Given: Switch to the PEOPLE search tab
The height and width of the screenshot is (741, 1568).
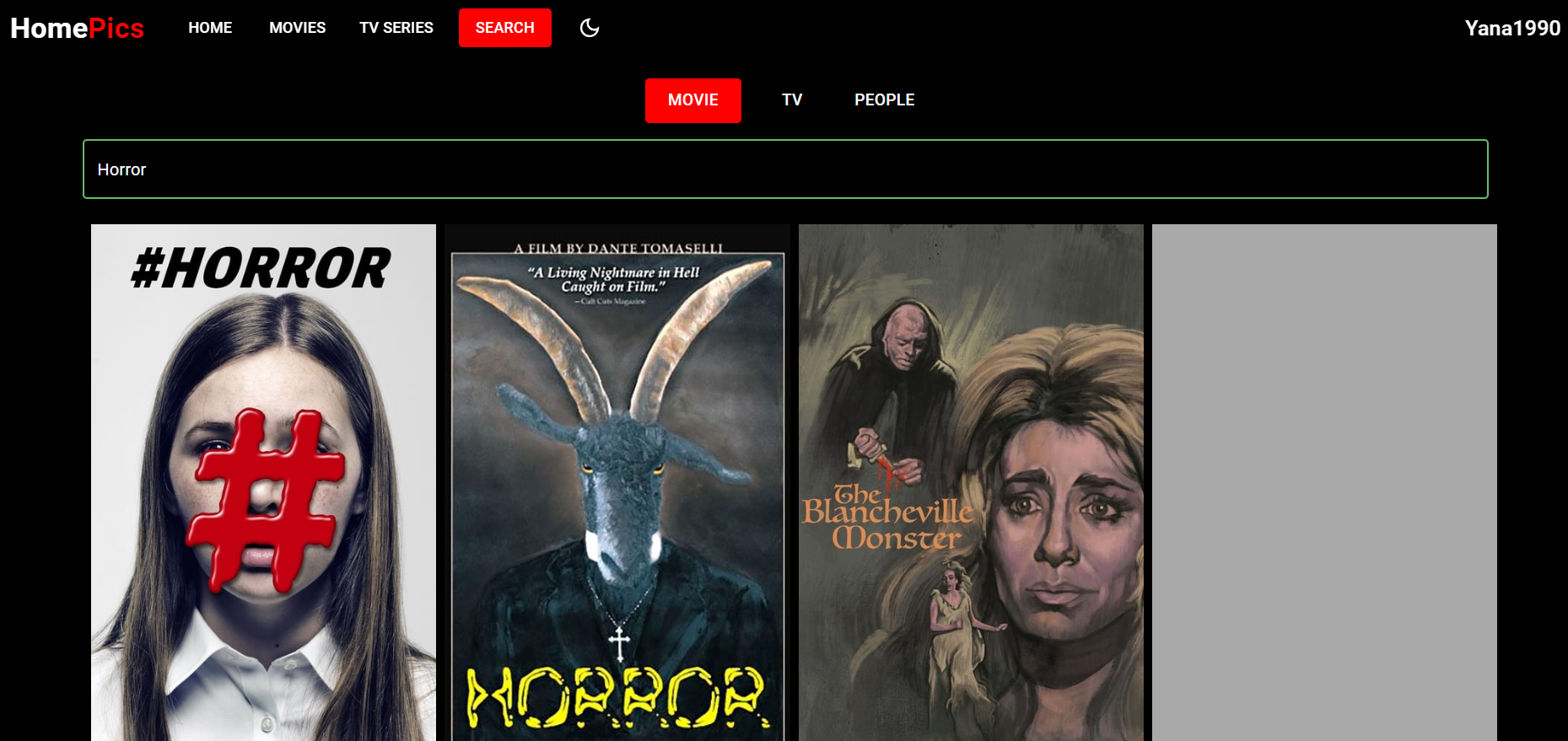Looking at the screenshot, I should pyautogui.click(x=884, y=100).
